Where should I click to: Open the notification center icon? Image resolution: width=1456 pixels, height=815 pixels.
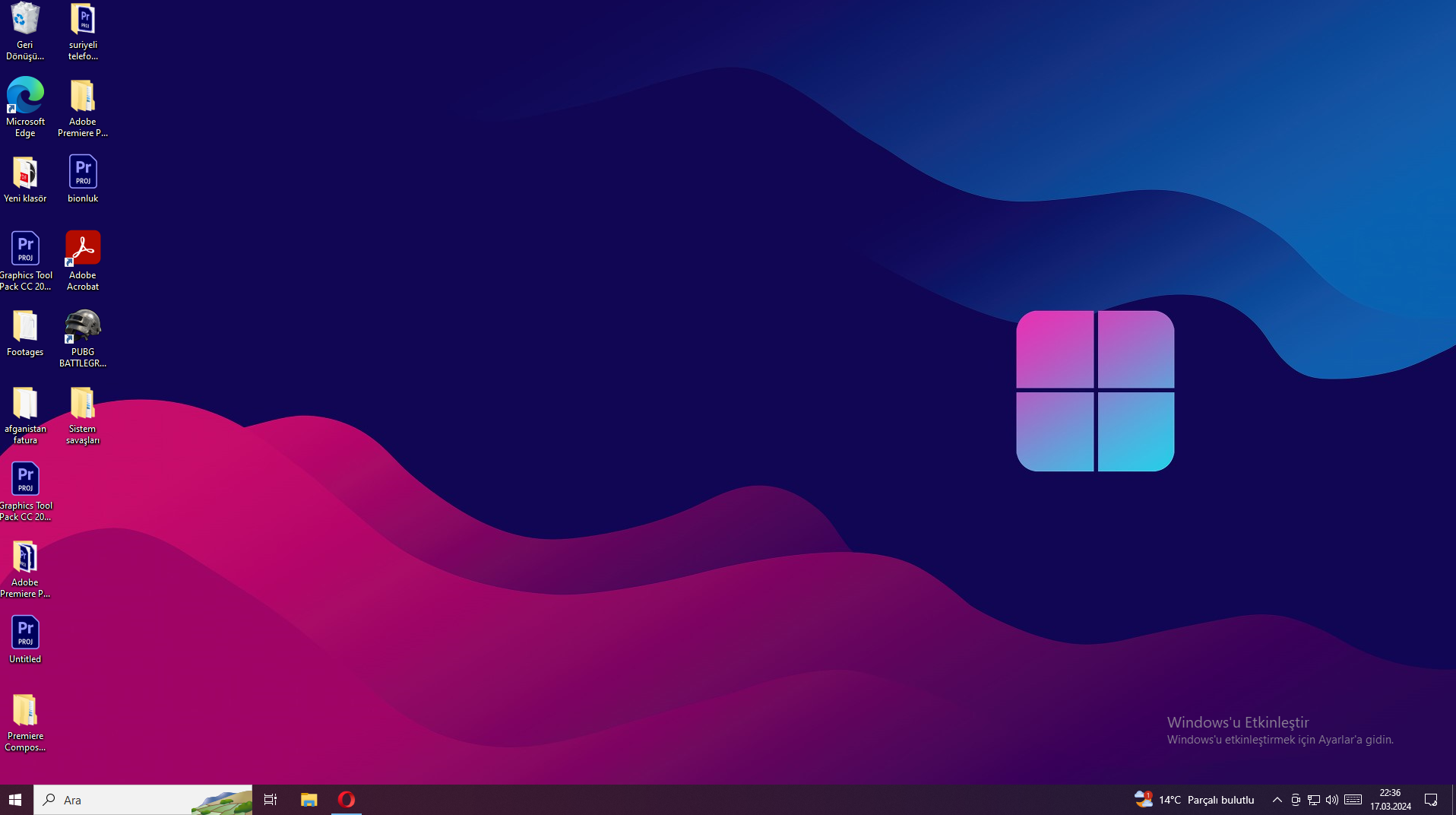click(x=1431, y=800)
